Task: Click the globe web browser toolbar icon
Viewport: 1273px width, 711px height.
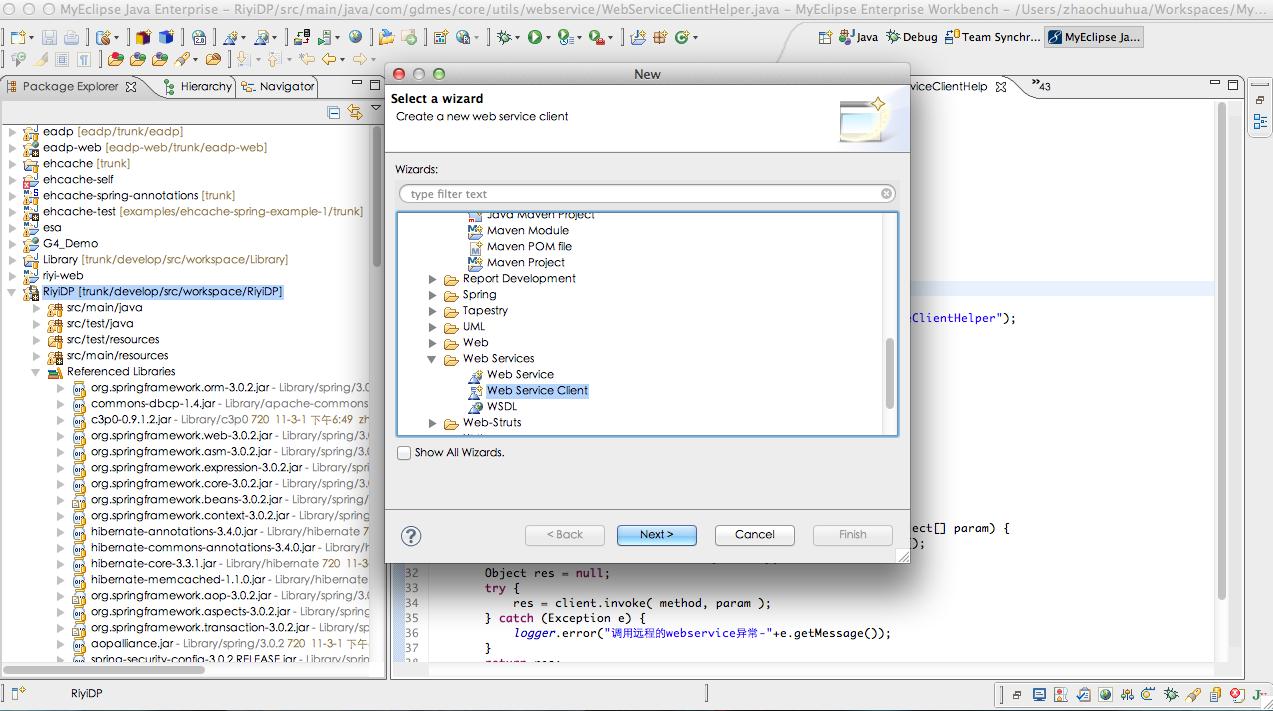Action: pos(356,37)
